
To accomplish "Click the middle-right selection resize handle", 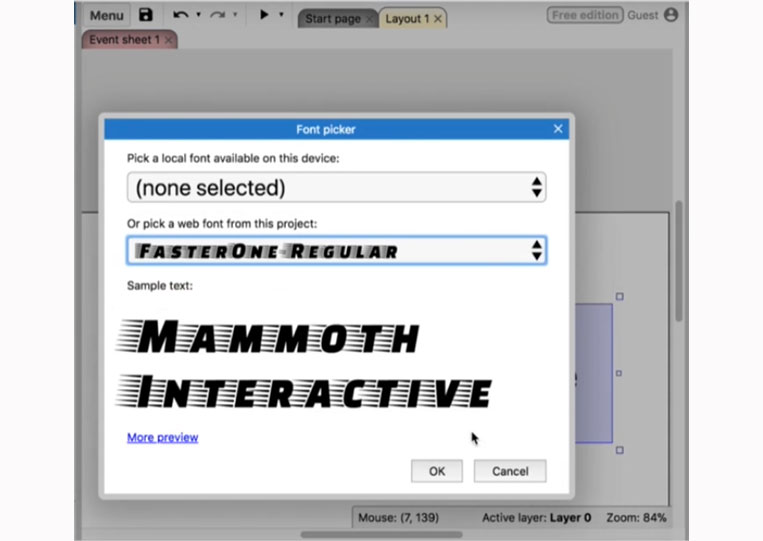I will pos(619,373).
